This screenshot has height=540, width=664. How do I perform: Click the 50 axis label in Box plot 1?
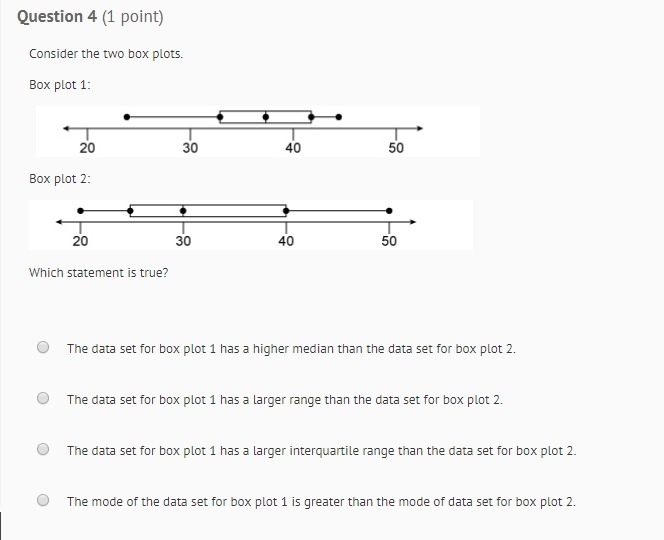tap(396, 148)
